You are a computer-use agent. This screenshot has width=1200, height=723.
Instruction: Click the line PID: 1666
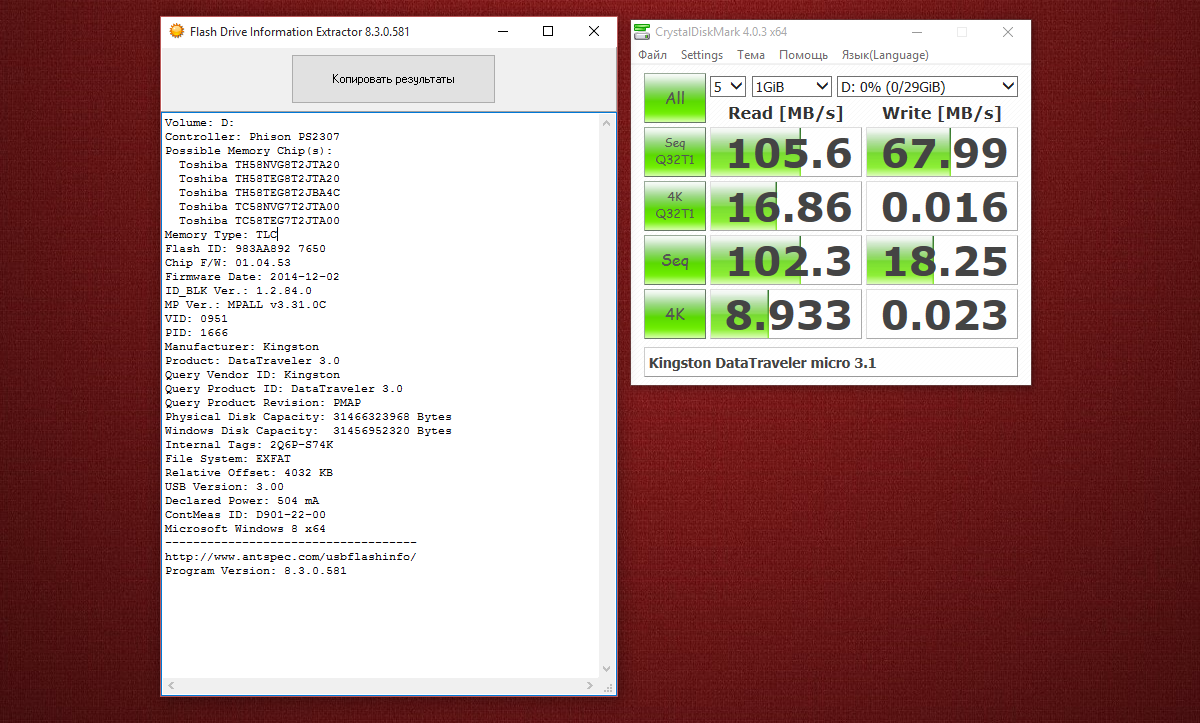coord(196,332)
